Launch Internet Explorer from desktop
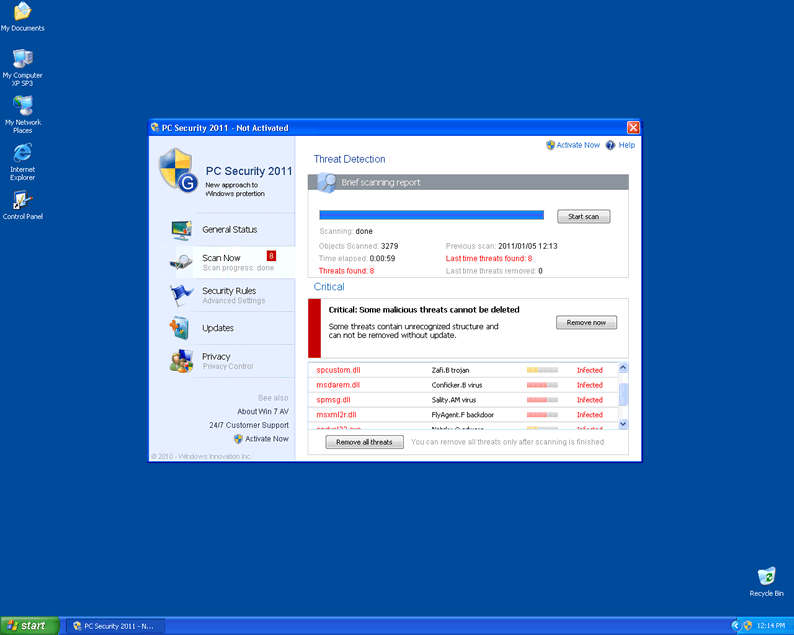 (22, 153)
